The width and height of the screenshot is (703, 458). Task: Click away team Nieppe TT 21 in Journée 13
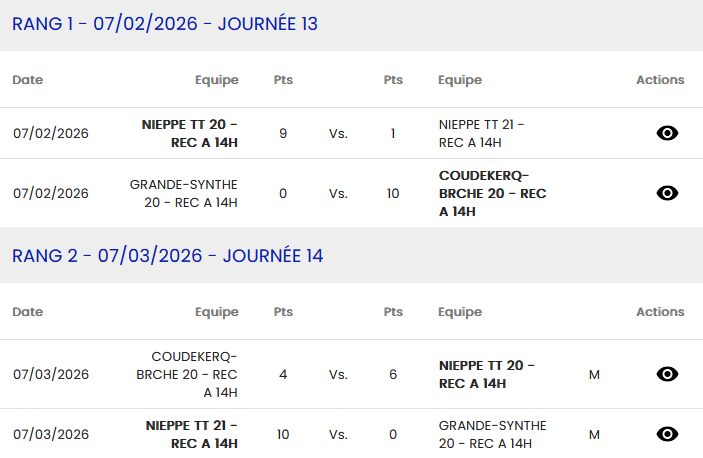click(x=481, y=133)
